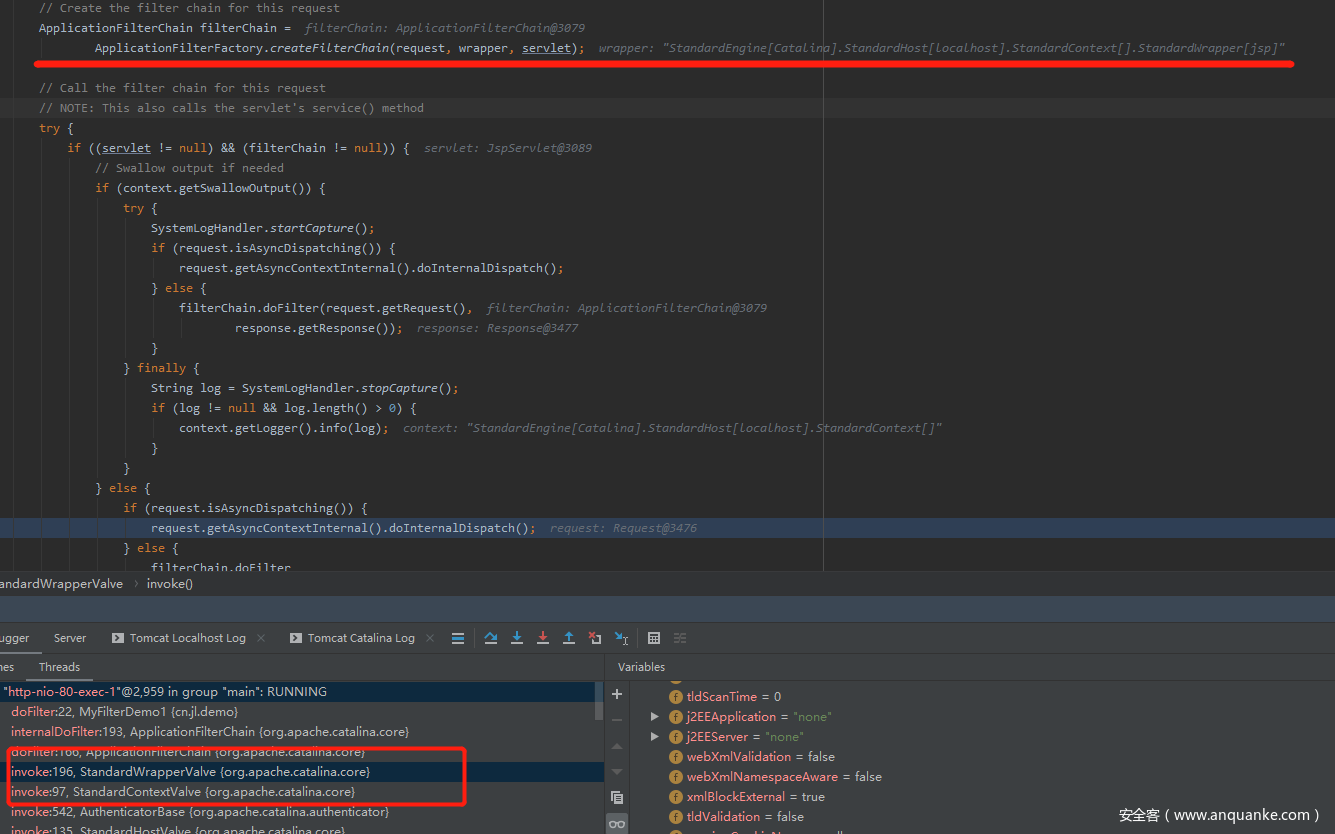The image size is (1335, 834).
Task: Click the Run to Cursor icon
Action: [621, 638]
